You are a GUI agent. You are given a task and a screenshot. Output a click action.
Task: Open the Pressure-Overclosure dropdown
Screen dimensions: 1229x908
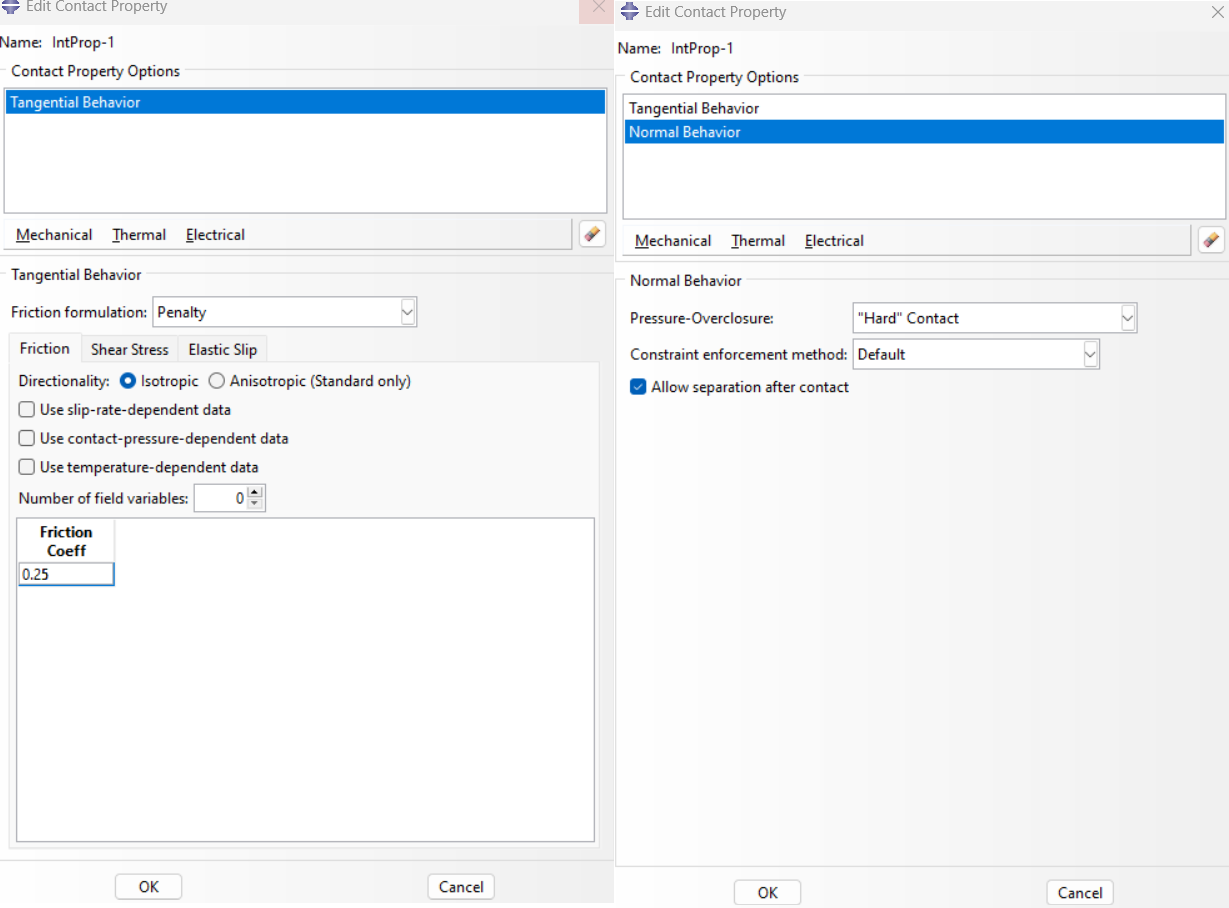1128,318
